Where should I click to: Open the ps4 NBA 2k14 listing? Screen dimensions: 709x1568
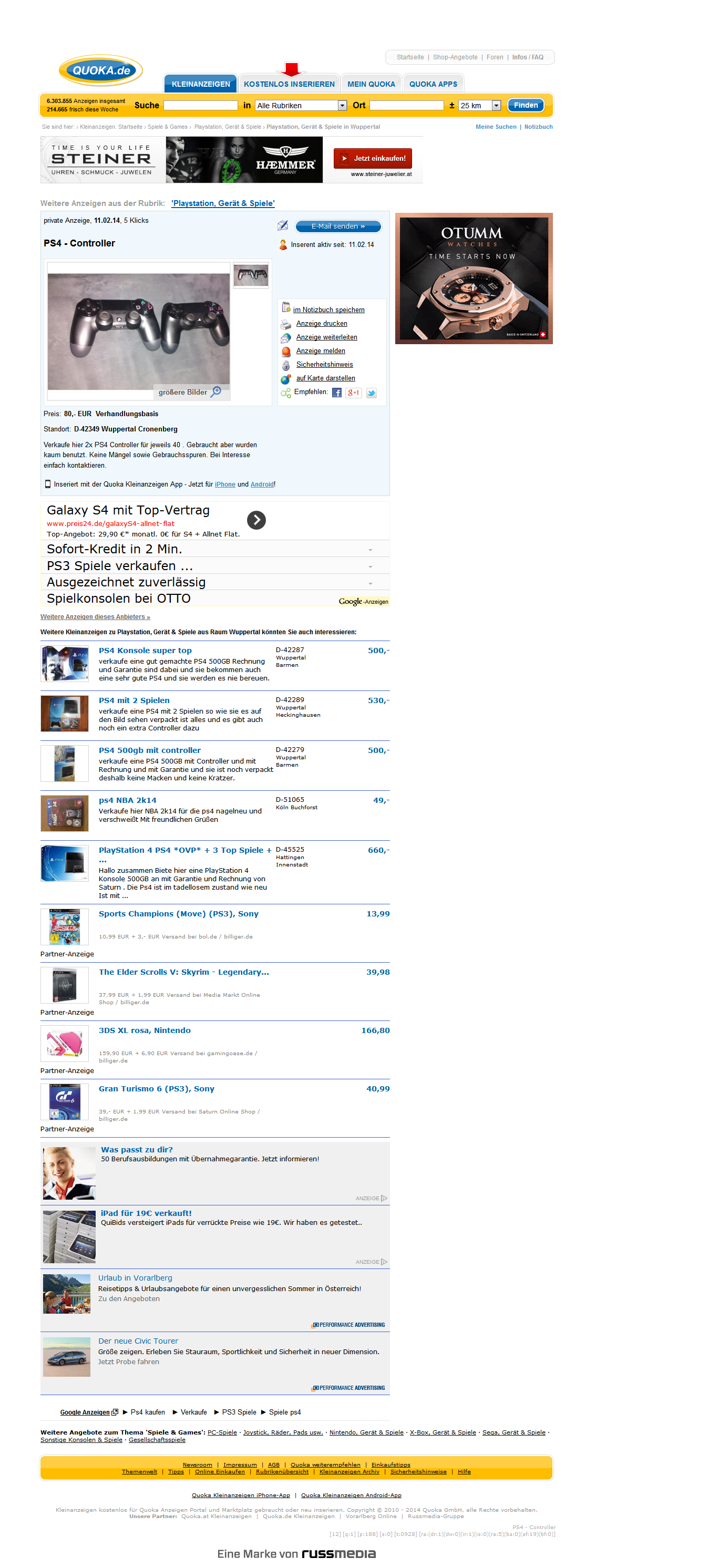pos(127,800)
